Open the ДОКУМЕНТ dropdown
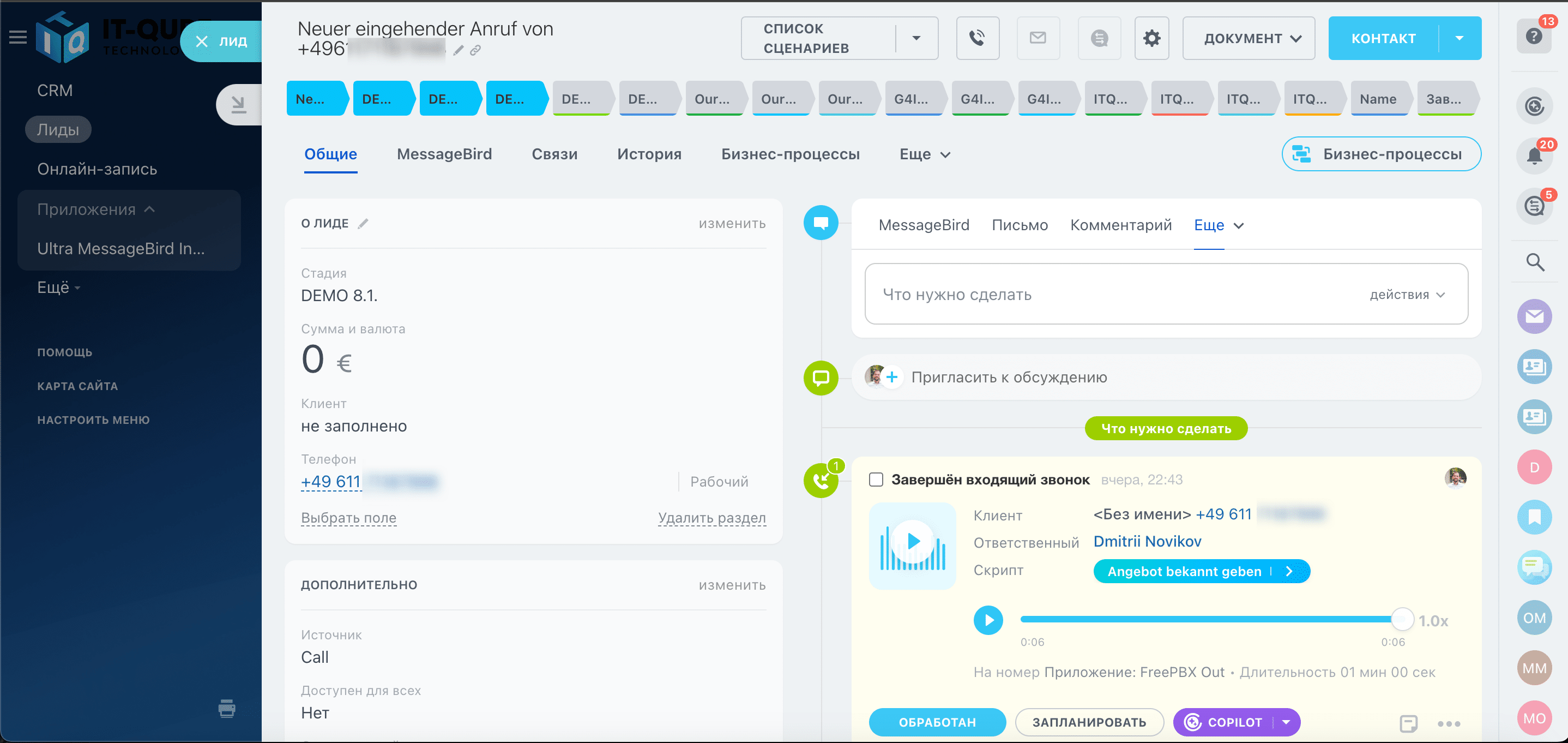The width and height of the screenshot is (1568, 743). (1248, 38)
